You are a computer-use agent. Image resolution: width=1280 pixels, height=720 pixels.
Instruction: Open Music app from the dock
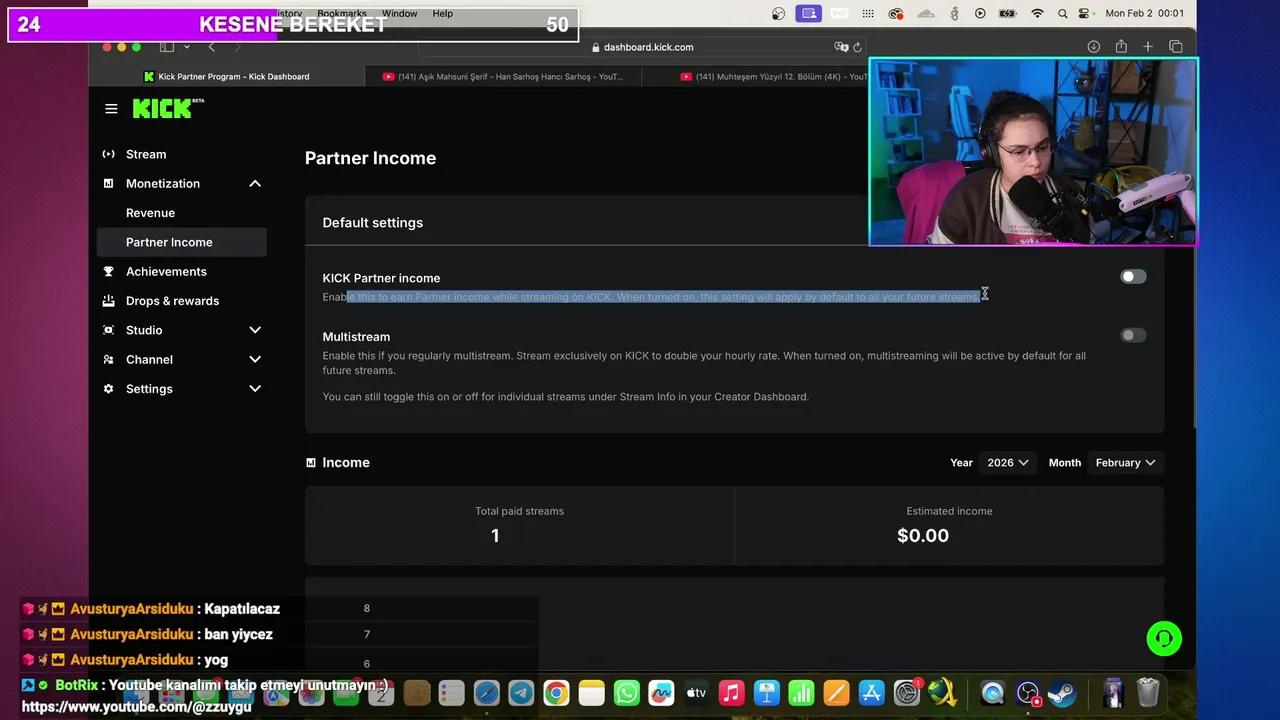(731, 693)
